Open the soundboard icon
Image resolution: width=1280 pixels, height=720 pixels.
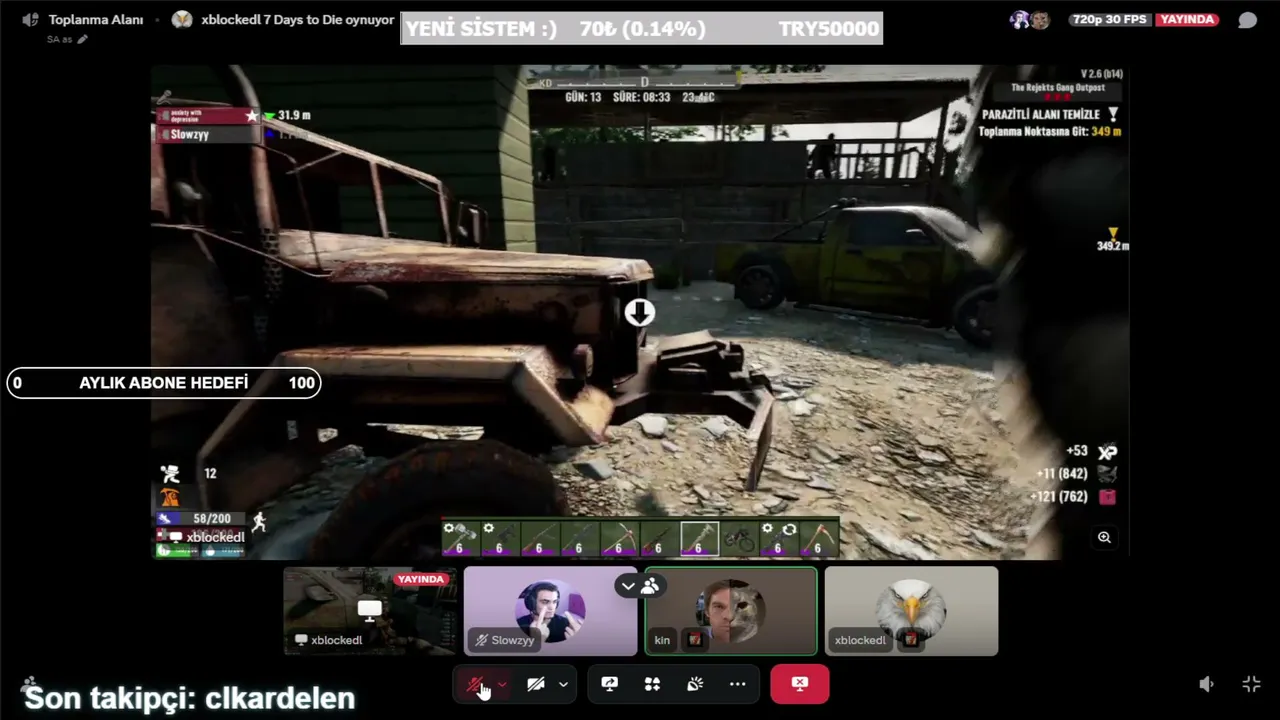pos(695,684)
